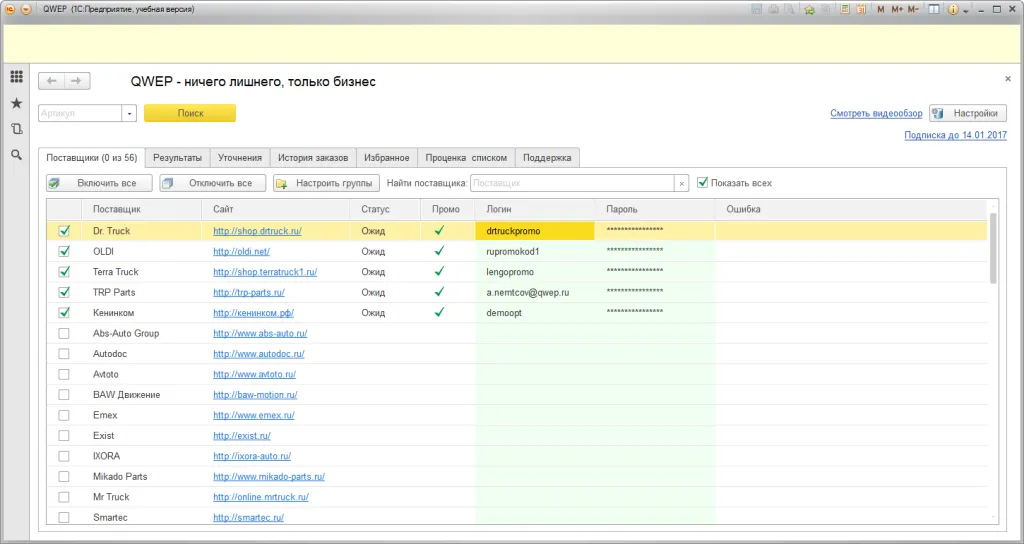Enable the Emex supplier checkbox

64,415
